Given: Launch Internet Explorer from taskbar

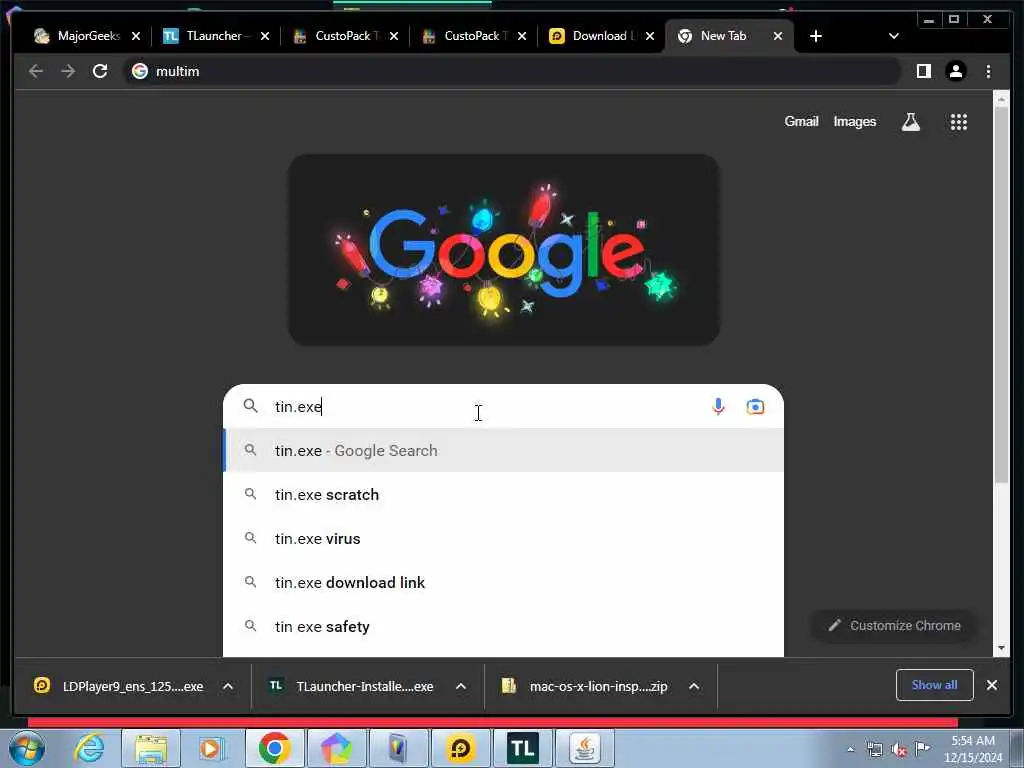Looking at the screenshot, I should [89, 748].
